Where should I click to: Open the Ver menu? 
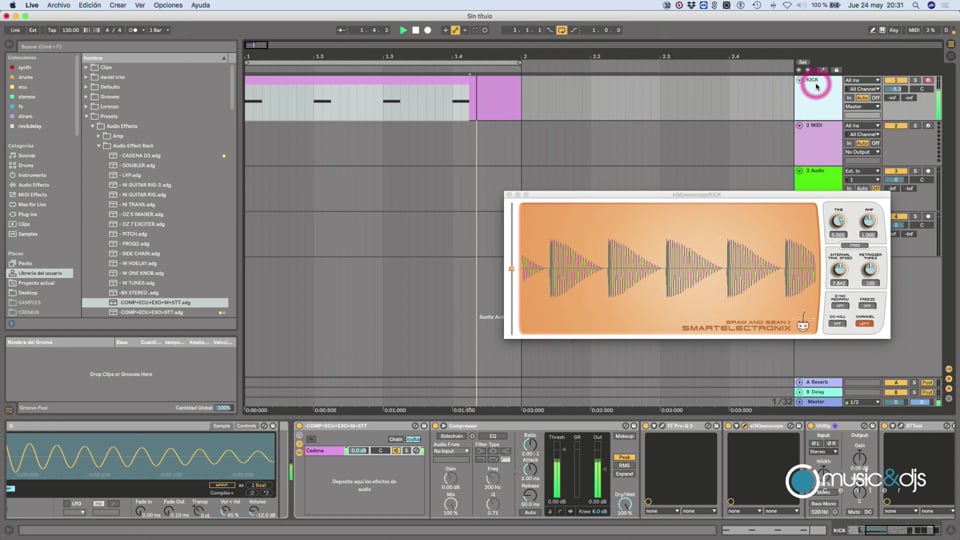click(140, 5)
